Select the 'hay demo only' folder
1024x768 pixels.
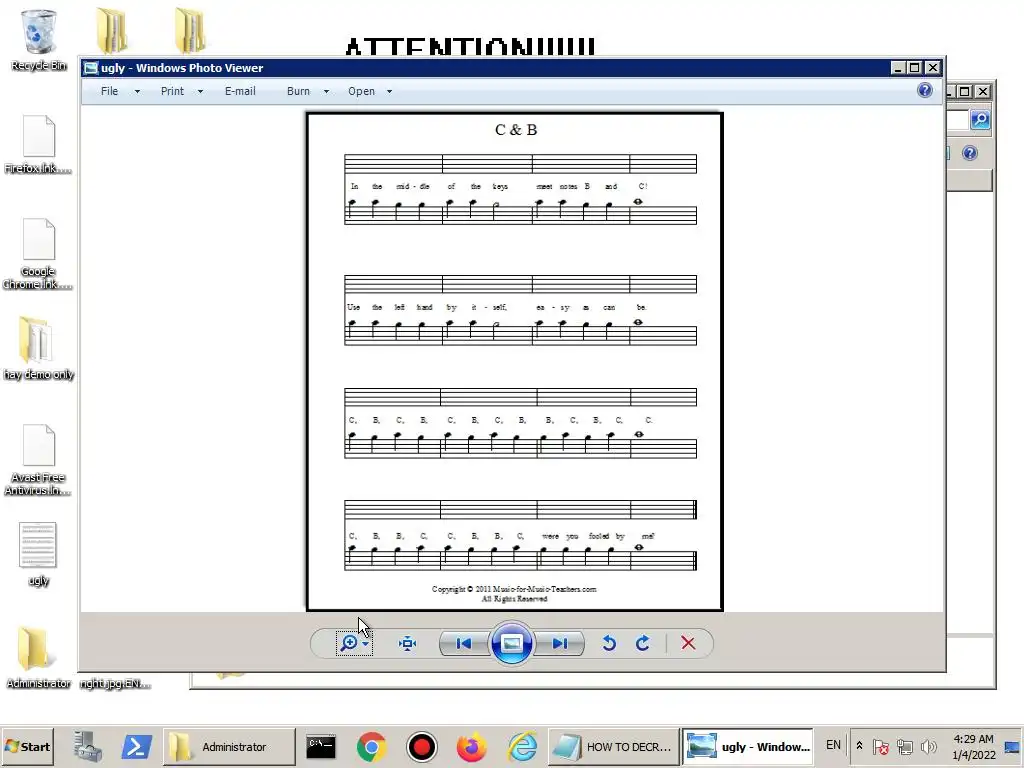[x=39, y=348]
